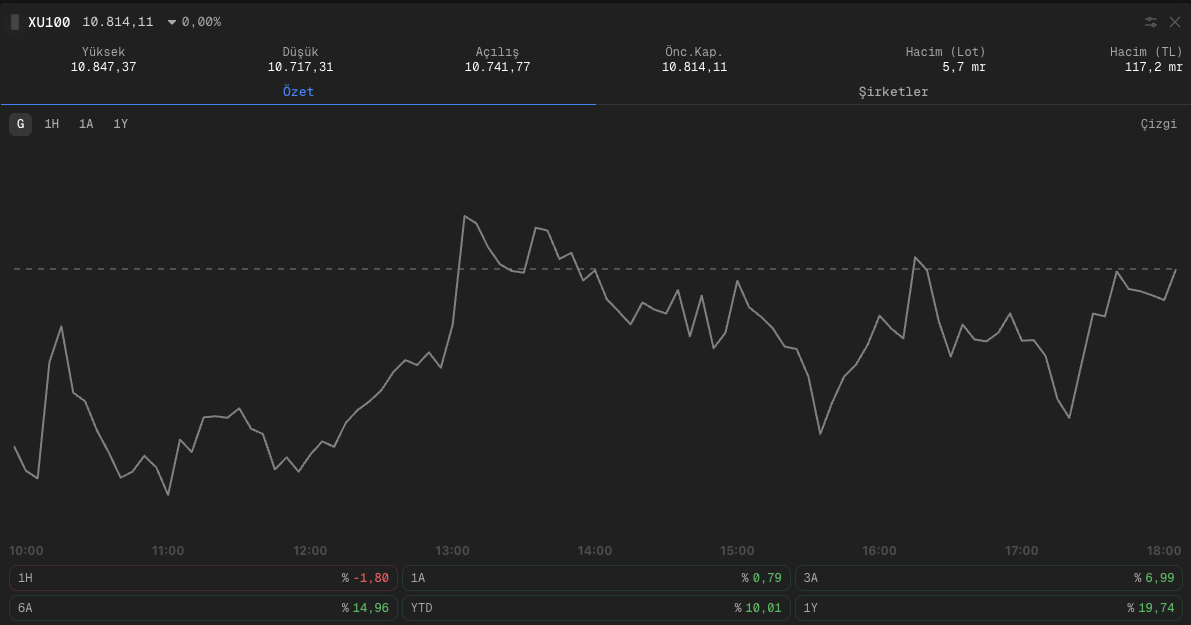Image resolution: width=1191 pixels, height=625 pixels.
Task: Close the XU100 panel
Action: click(1175, 22)
